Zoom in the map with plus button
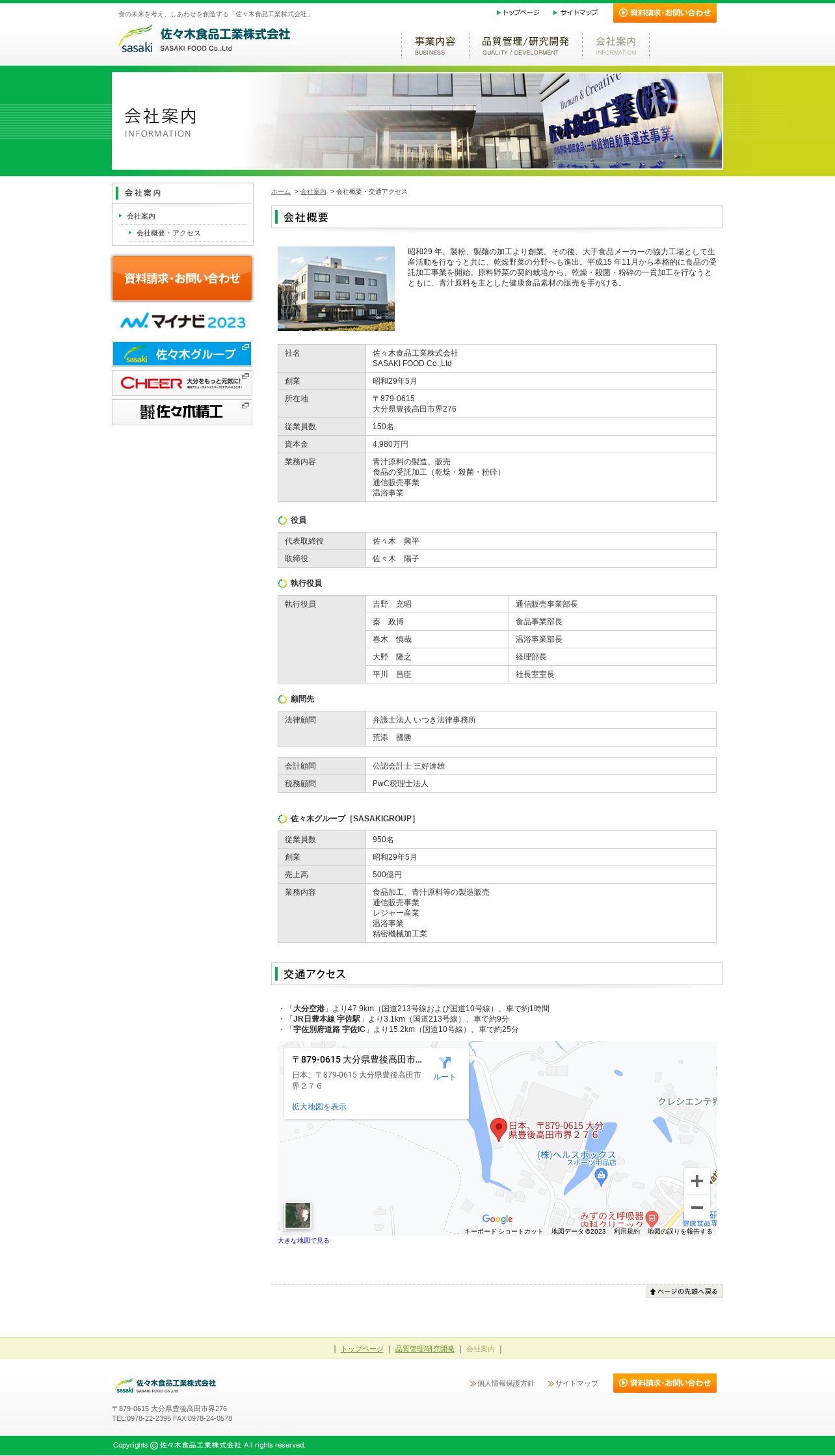This screenshot has height=1456, width=835. point(697,1181)
